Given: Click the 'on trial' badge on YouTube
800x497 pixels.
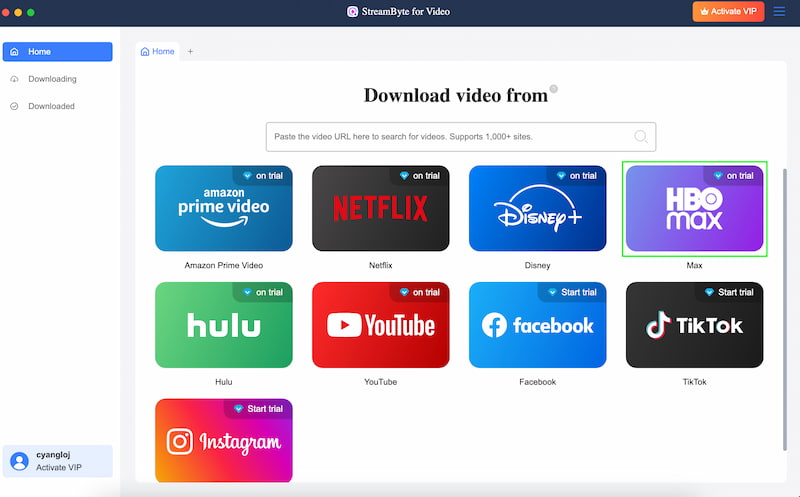Looking at the screenshot, I should (x=420, y=292).
